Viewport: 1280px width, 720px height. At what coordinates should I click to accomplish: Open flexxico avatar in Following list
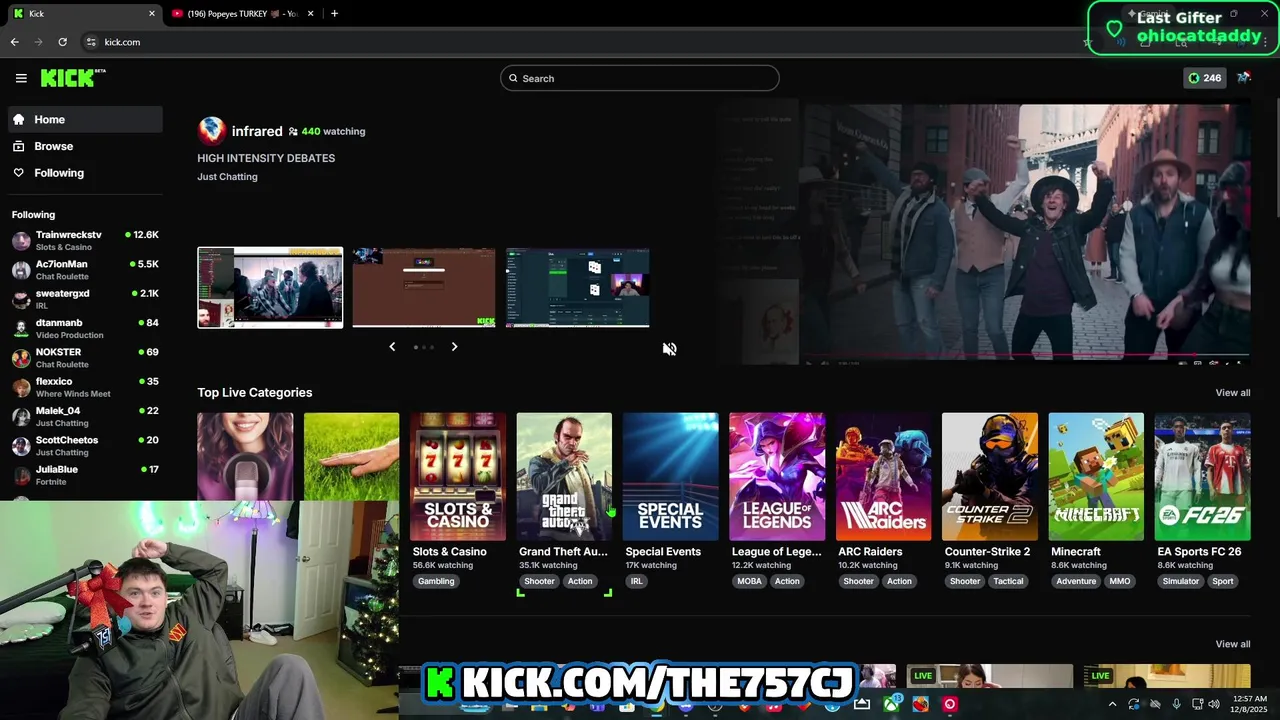tap(21, 387)
